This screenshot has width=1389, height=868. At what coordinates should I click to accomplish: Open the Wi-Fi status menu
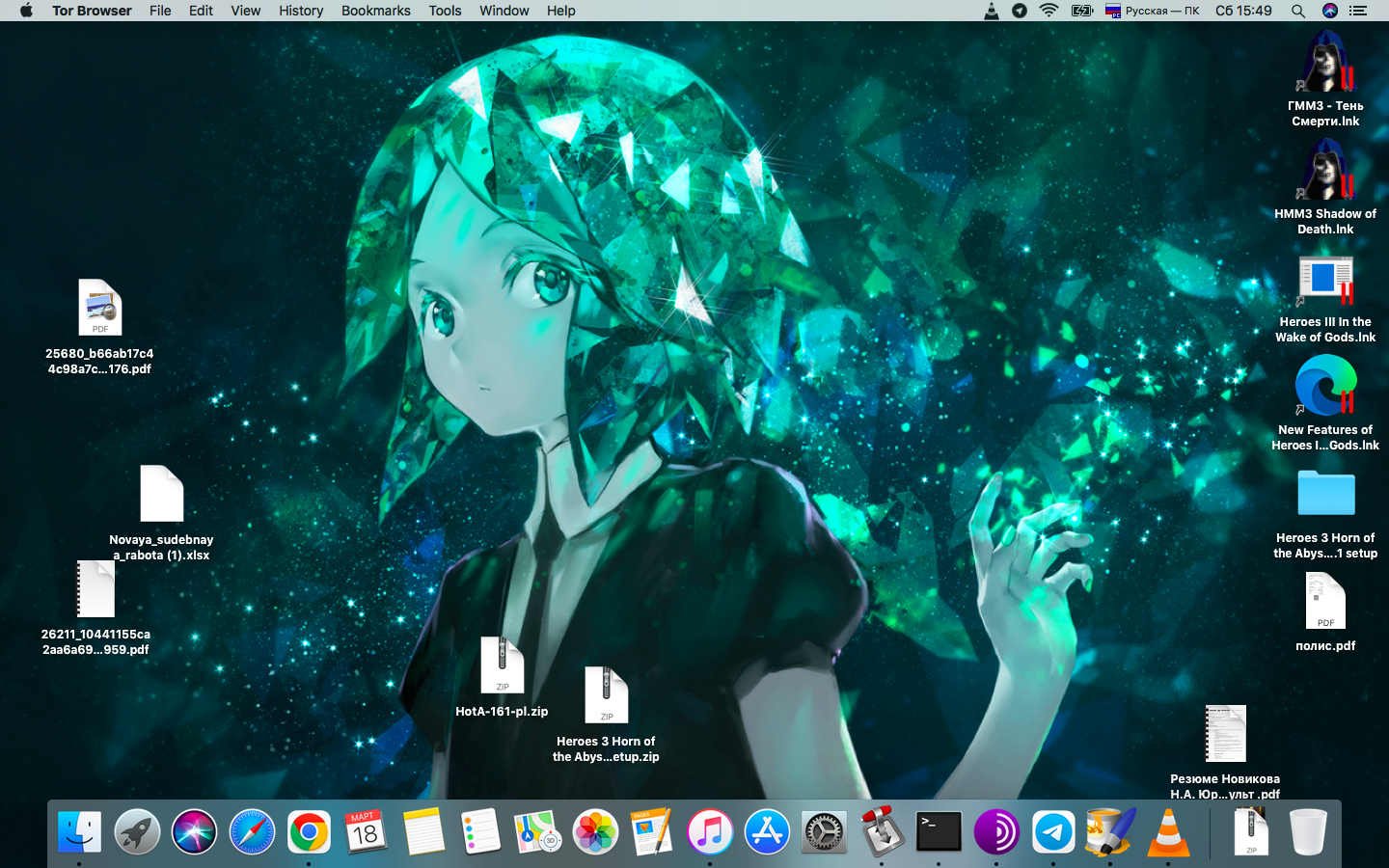pos(1049,11)
